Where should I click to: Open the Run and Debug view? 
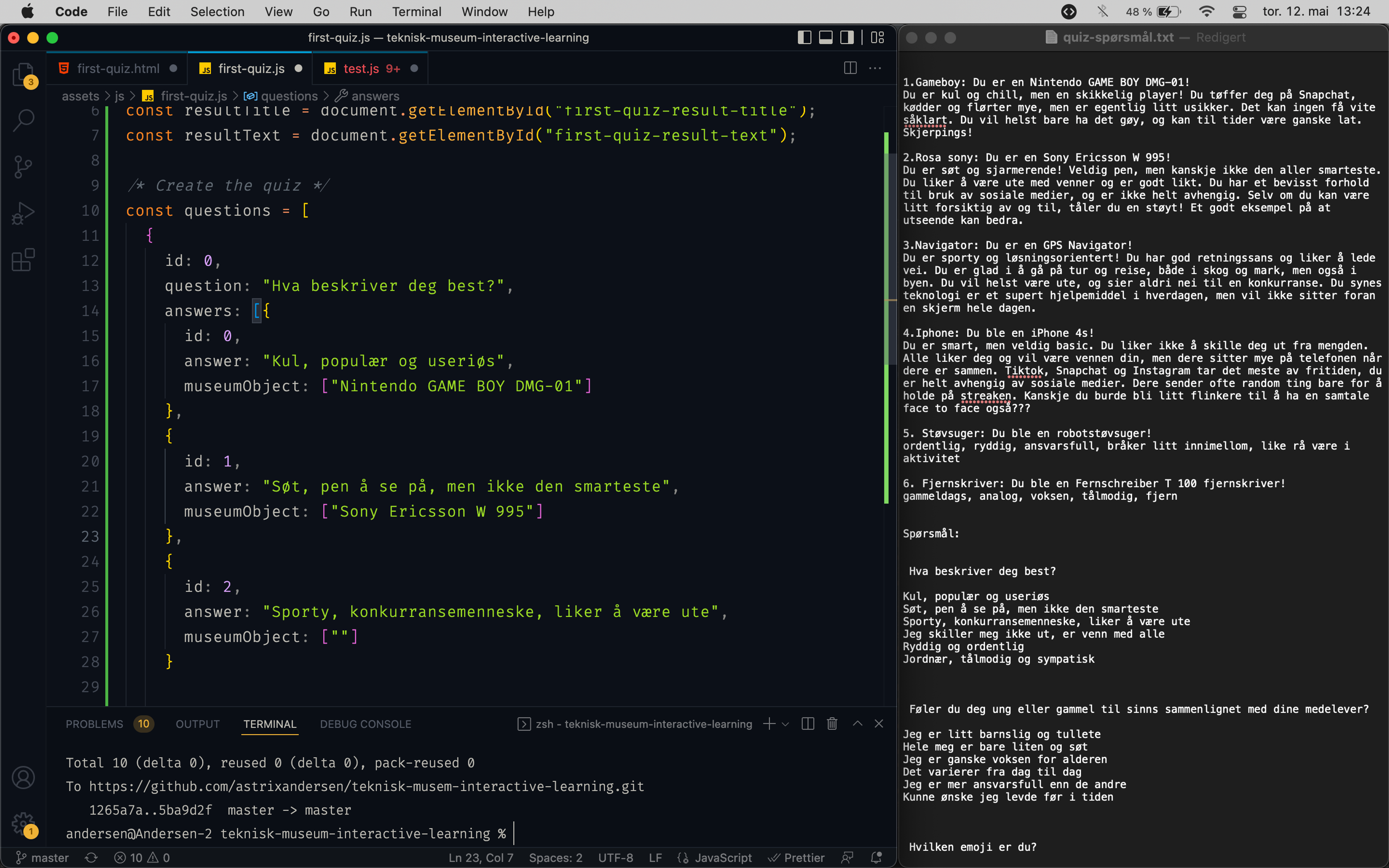[x=24, y=213]
